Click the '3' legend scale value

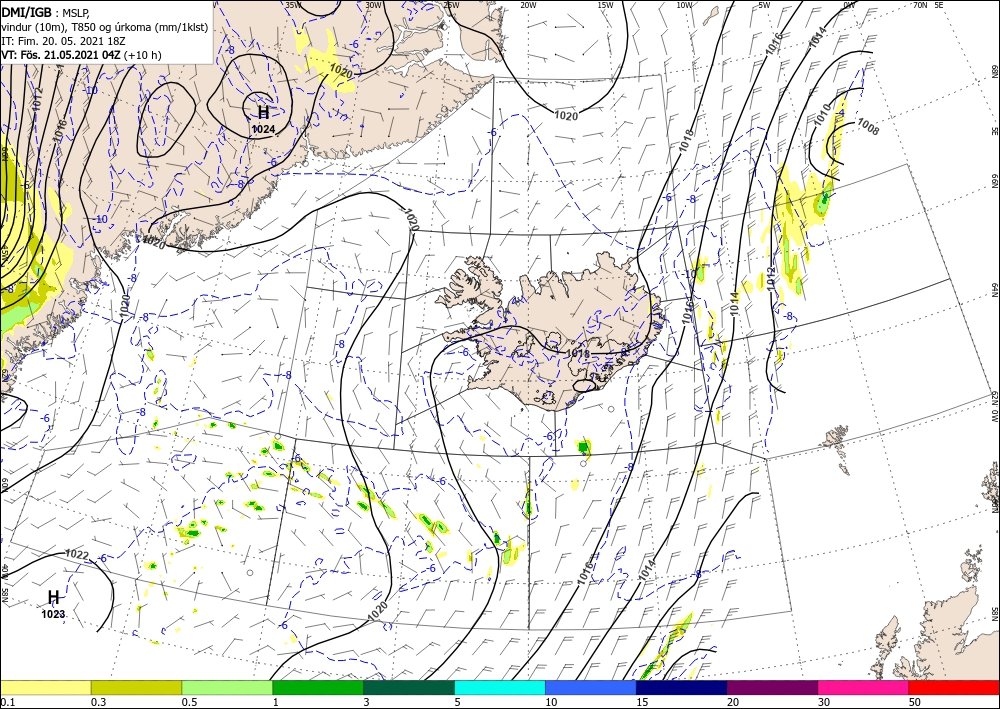[366, 702]
